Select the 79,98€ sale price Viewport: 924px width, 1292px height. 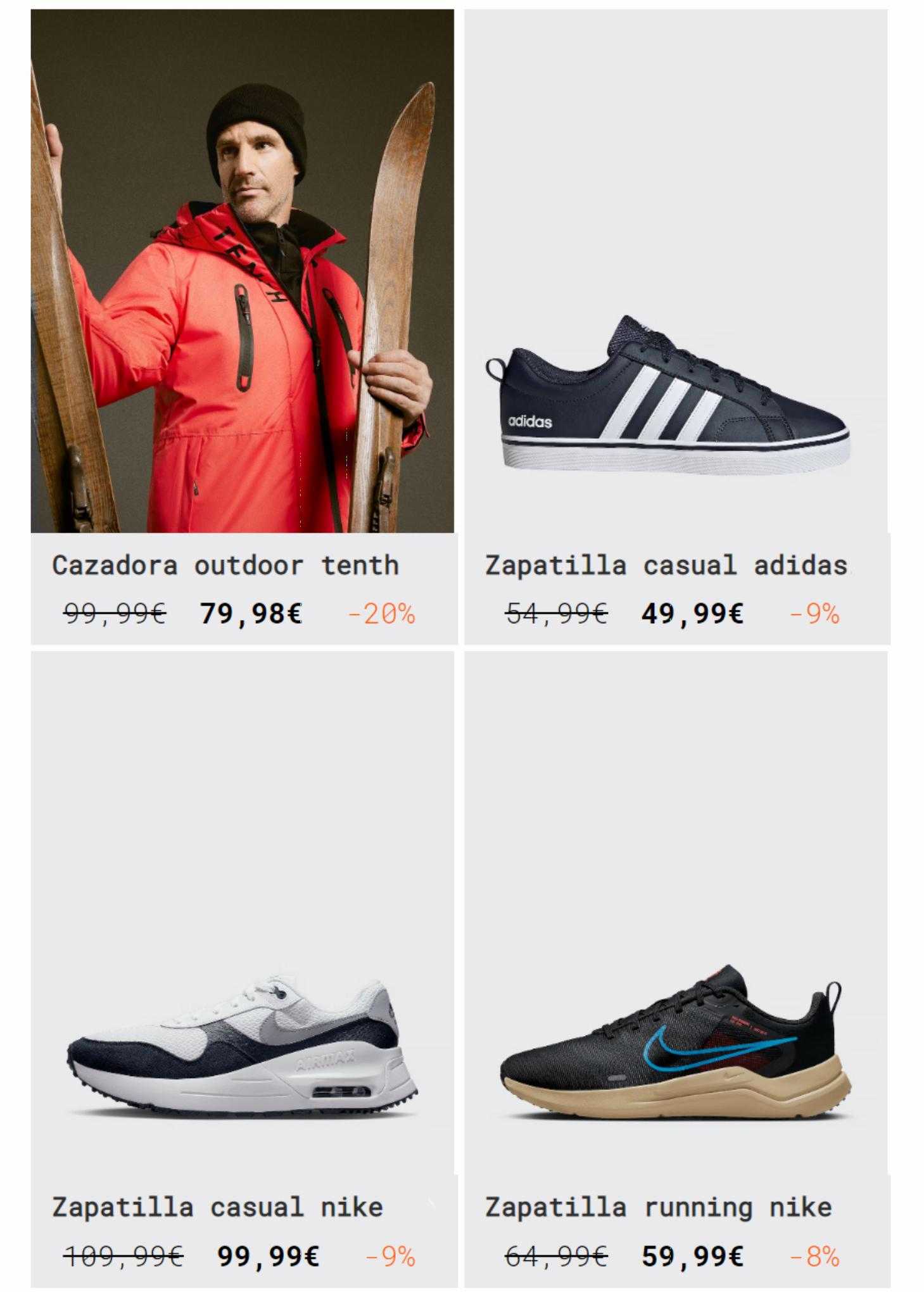click(x=251, y=614)
